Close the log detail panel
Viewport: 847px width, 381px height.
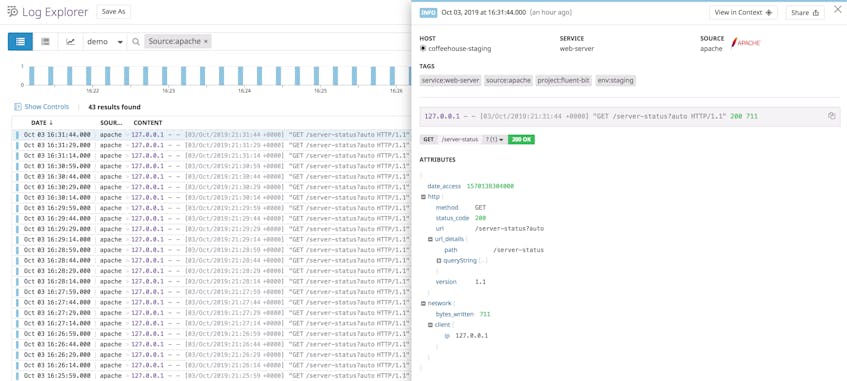coord(838,9)
